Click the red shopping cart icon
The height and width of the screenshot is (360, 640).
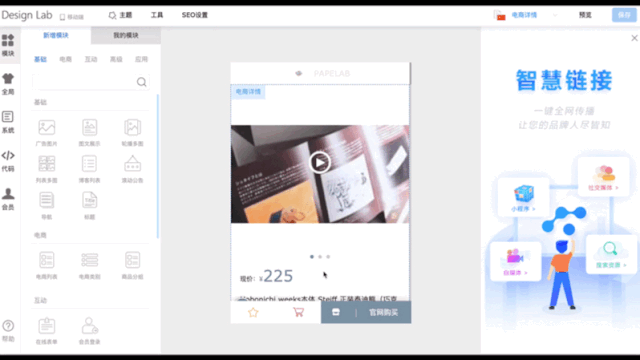pyautogui.click(x=298, y=312)
